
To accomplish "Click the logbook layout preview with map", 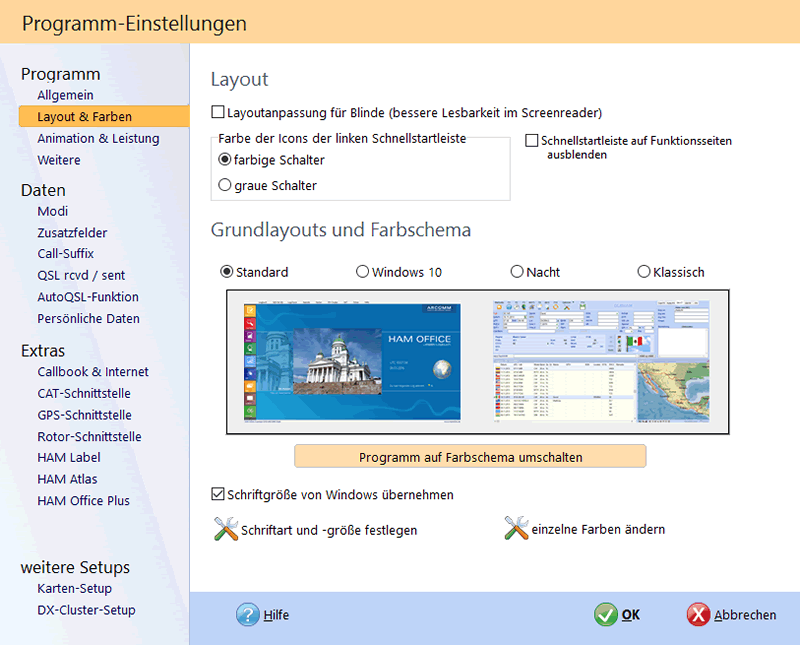I will tap(603, 361).
